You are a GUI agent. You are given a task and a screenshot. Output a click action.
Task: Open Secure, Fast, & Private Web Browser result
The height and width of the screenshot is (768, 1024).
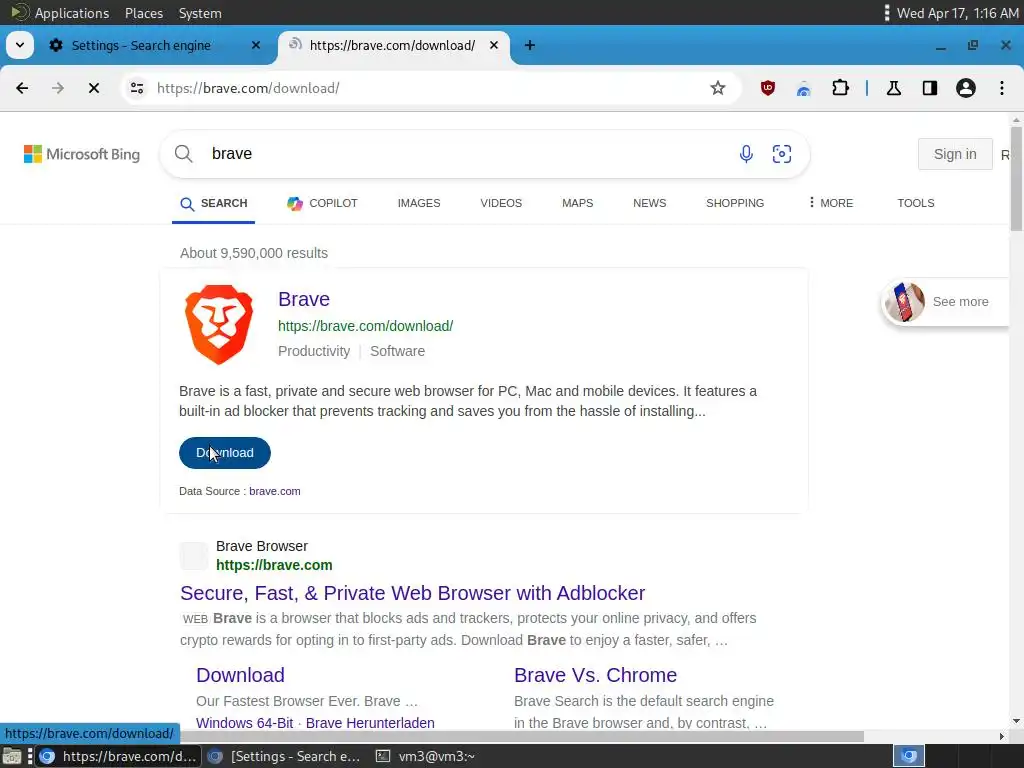[413, 593]
